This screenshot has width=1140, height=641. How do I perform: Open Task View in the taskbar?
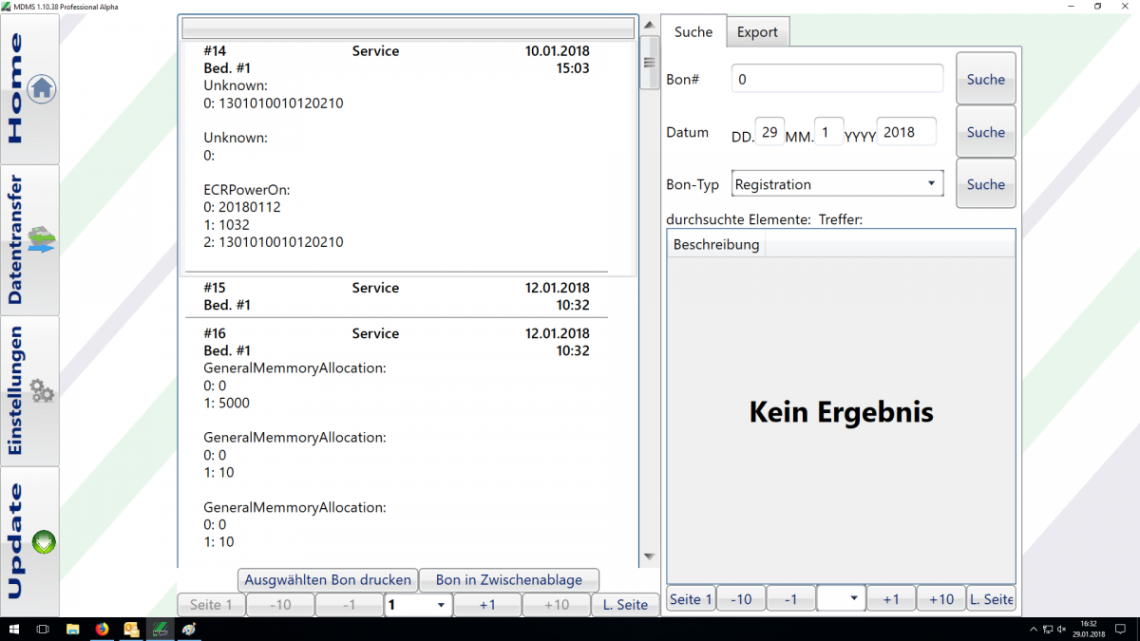(x=43, y=629)
